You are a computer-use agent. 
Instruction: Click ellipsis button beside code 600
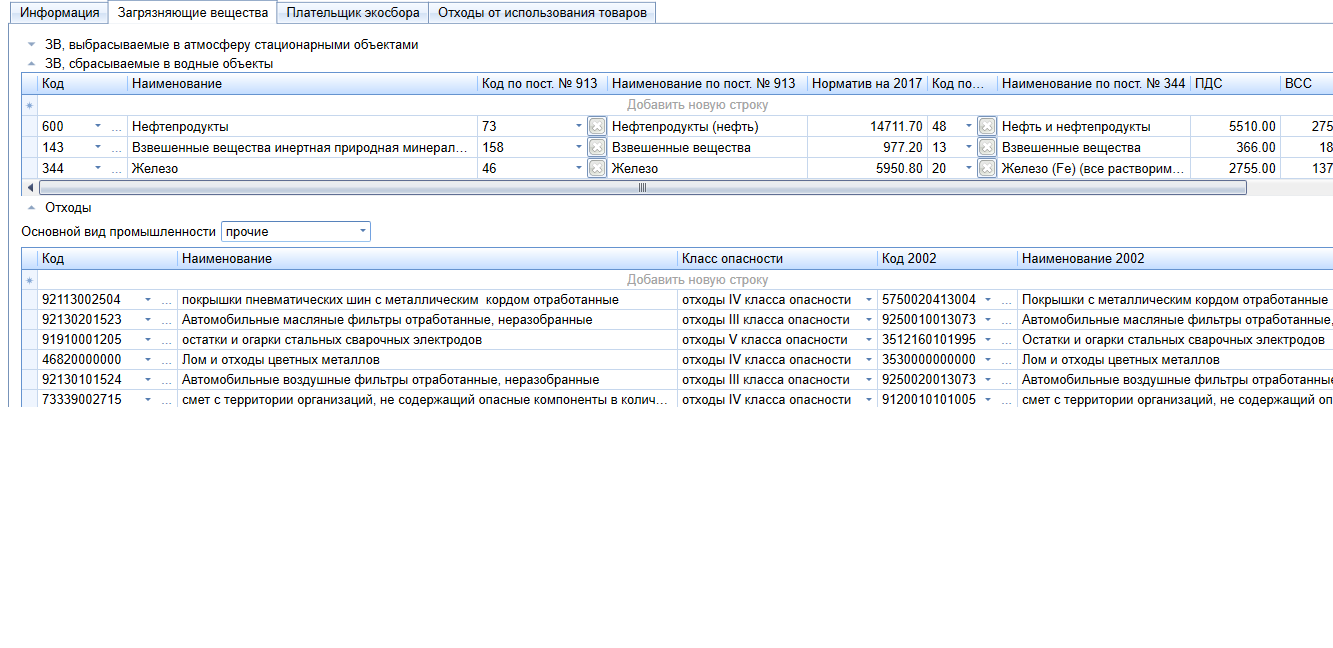click(x=117, y=127)
